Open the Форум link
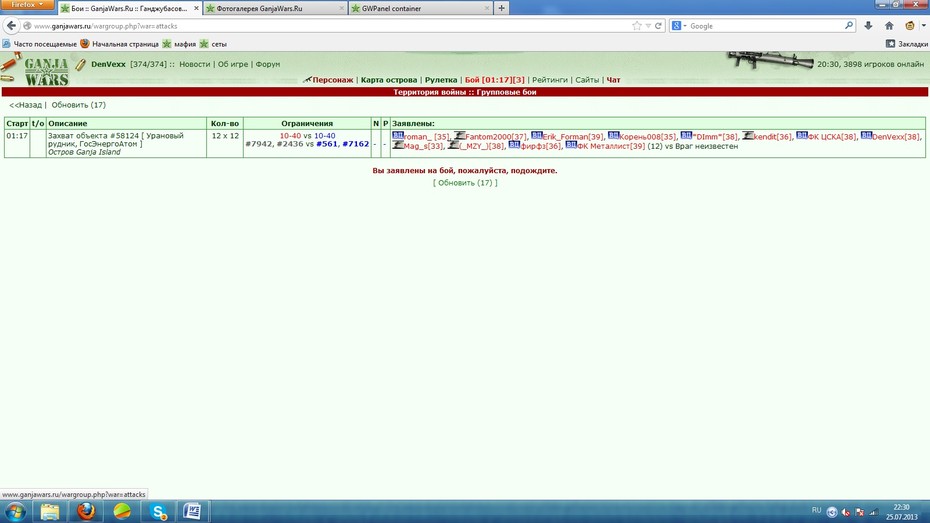This screenshot has width=930, height=523. 267,64
